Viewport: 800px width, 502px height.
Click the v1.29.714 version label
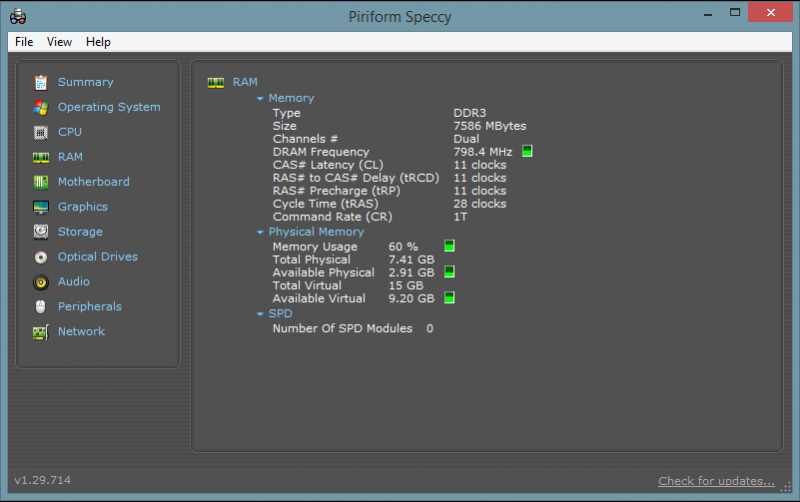(42, 480)
